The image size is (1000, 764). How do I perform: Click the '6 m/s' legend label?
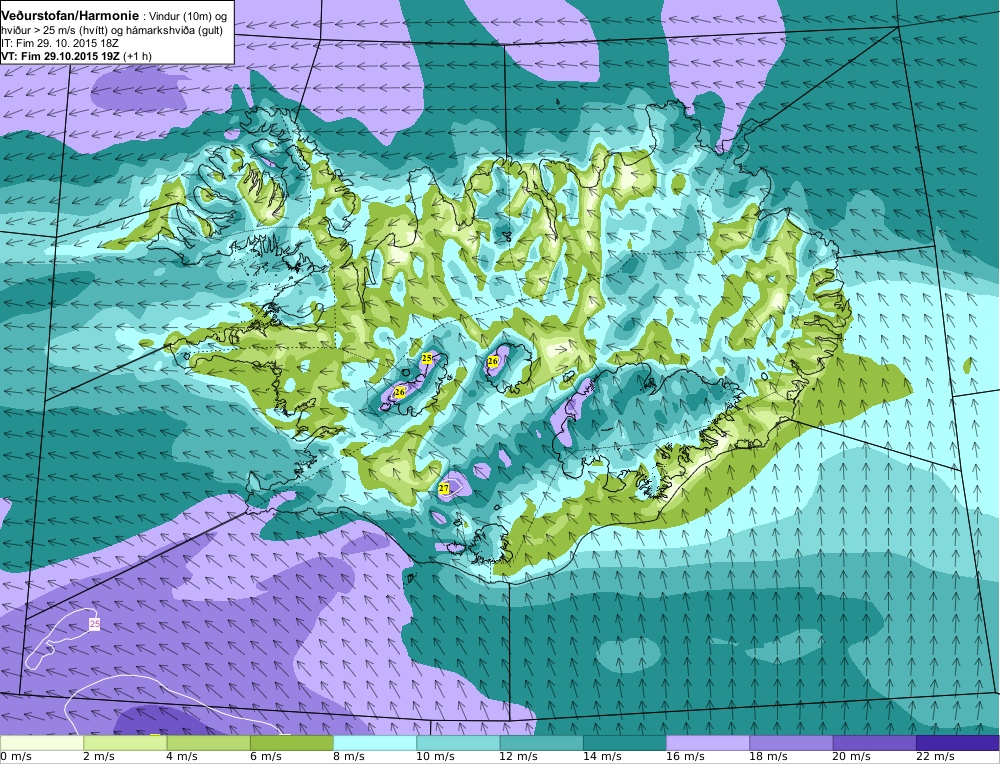coord(266,757)
